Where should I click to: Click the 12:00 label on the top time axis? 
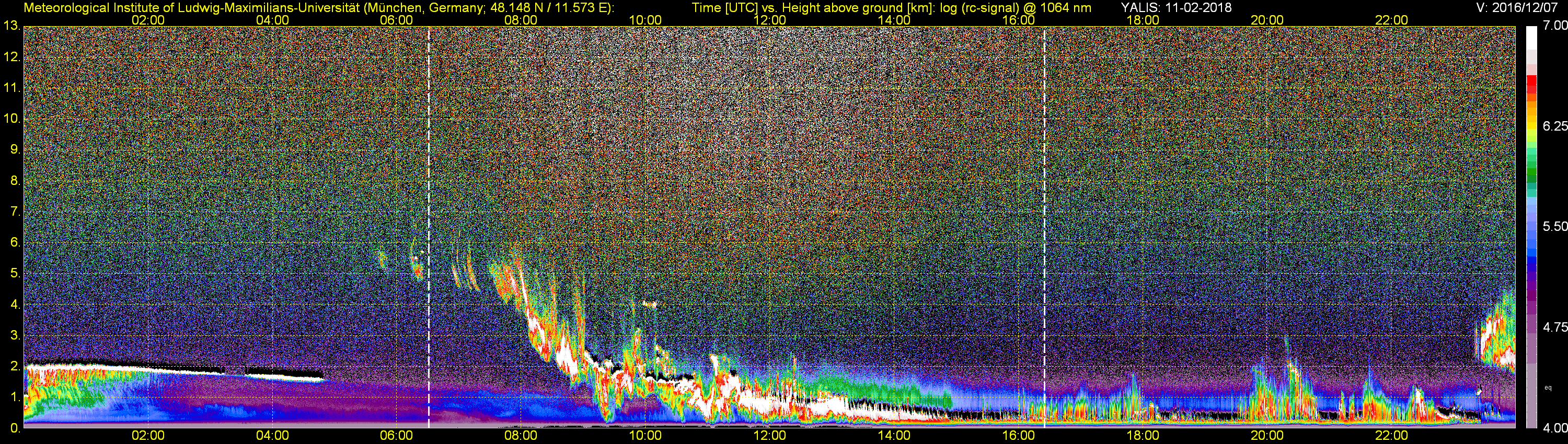[x=769, y=20]
